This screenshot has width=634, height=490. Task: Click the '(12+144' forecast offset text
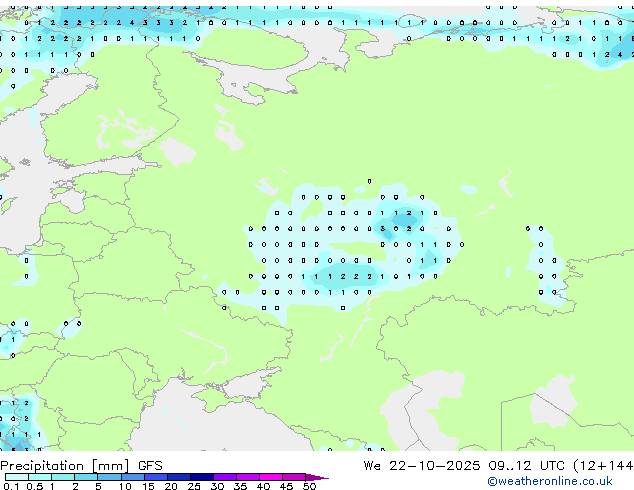pos(603,466)
